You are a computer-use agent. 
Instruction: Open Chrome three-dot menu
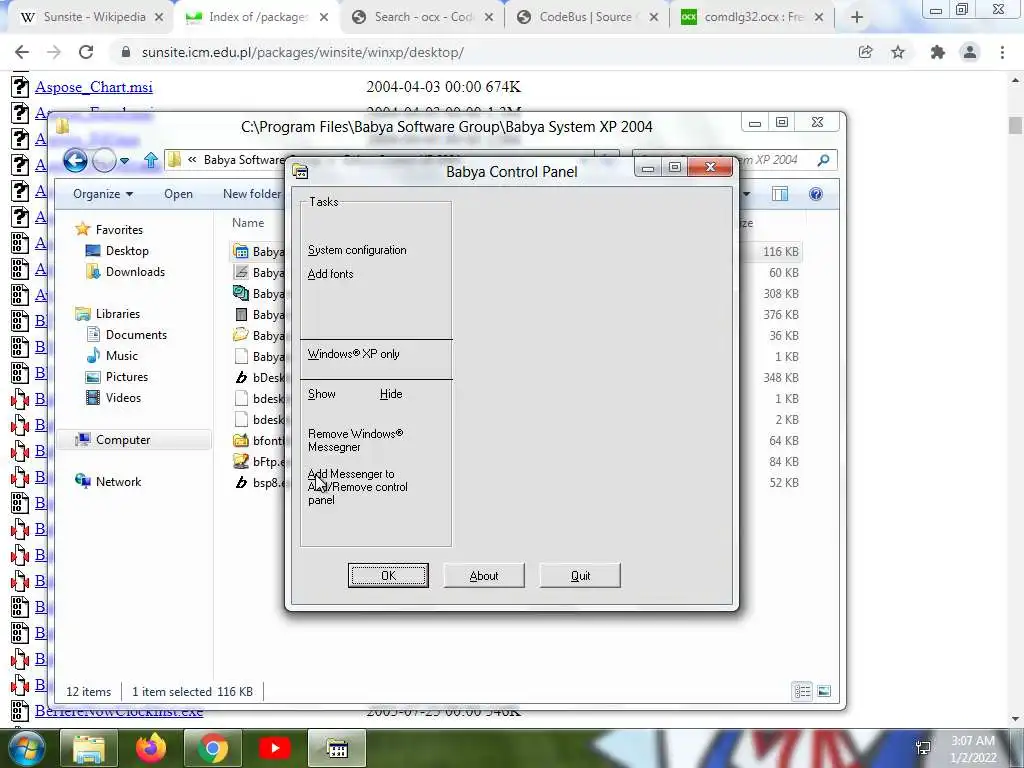click(x=1002, y=52)
